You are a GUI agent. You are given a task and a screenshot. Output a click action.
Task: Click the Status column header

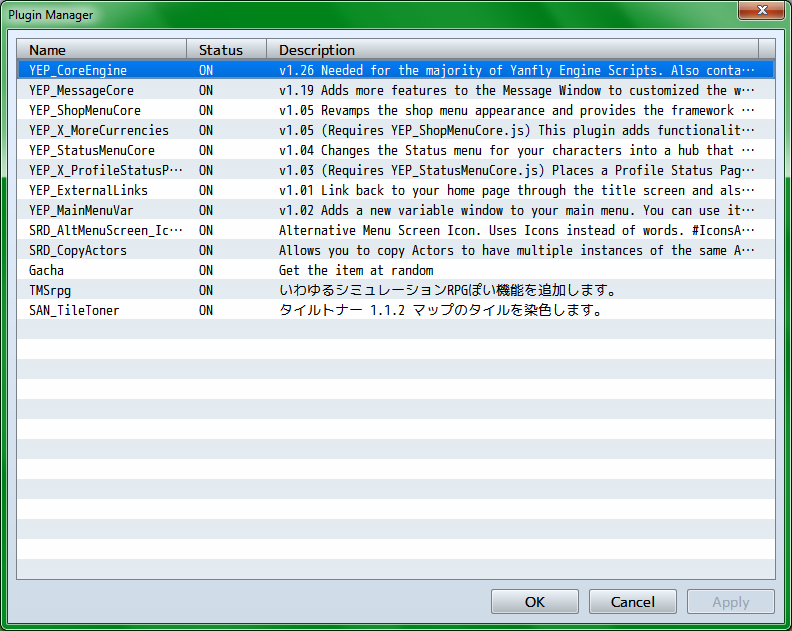point(226,50)
